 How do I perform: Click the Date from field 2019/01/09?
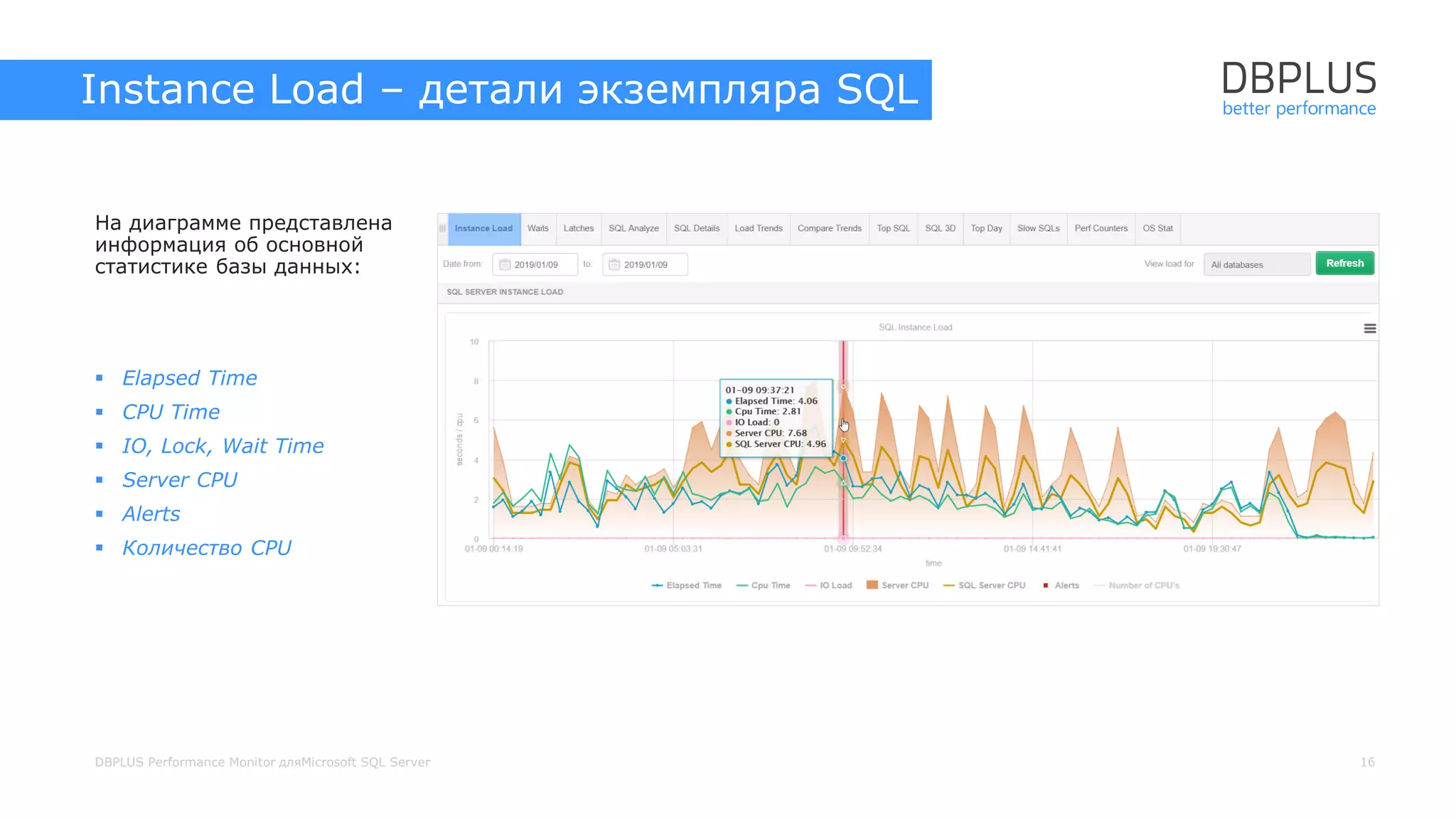click(x=535, y=264)
